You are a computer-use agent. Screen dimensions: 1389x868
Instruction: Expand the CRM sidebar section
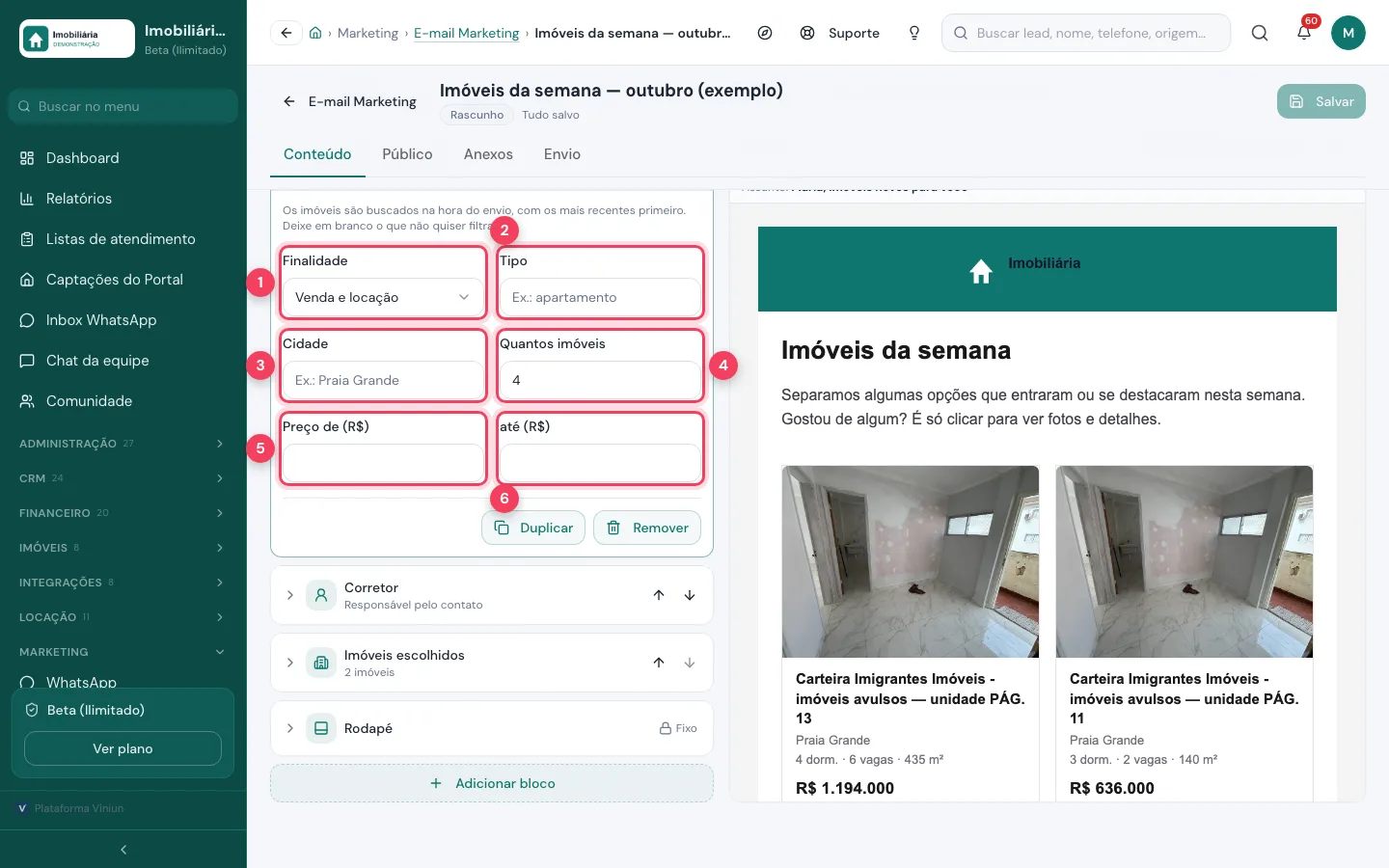tap(123, 478)
